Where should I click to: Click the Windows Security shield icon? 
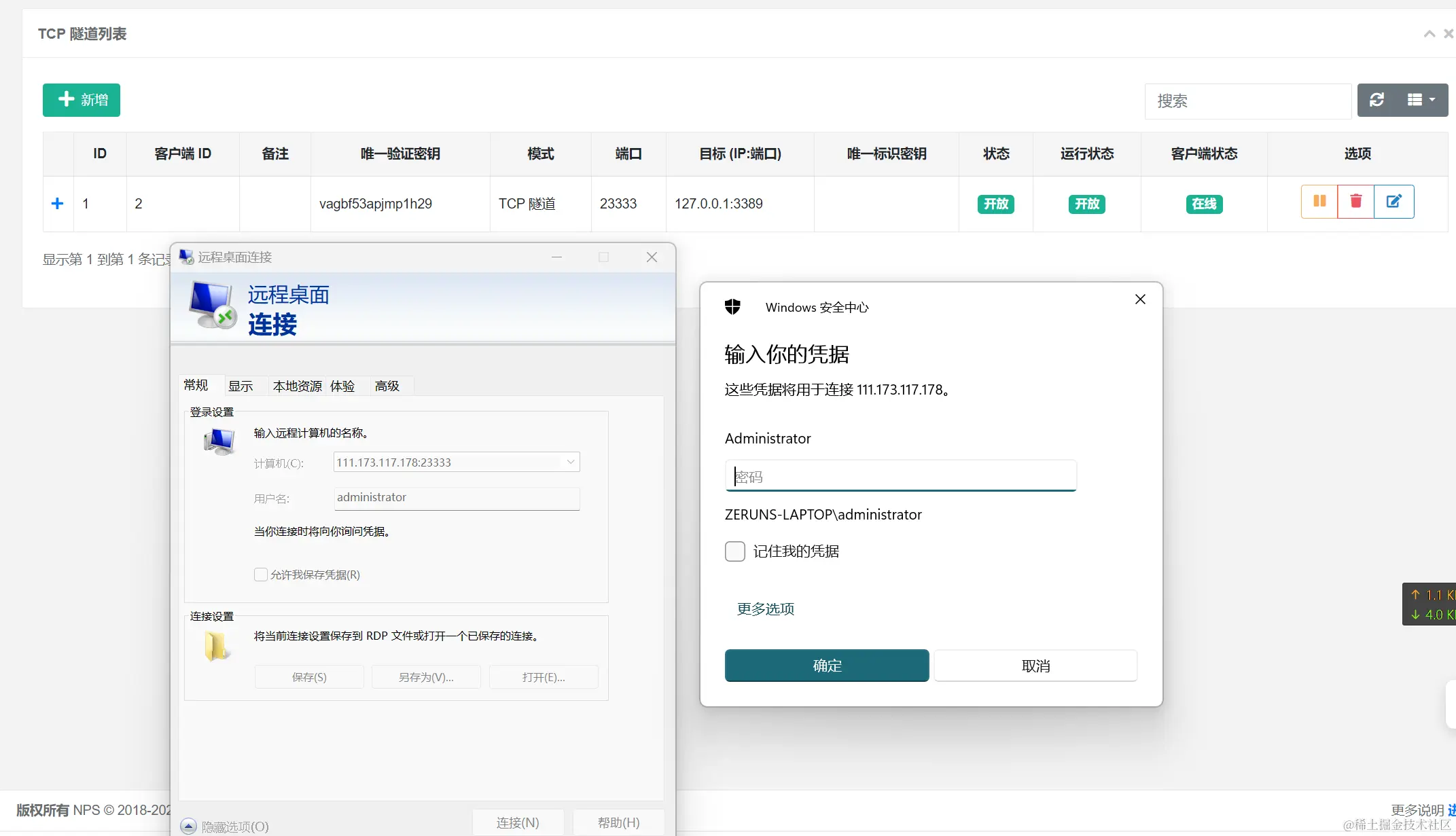732,307
